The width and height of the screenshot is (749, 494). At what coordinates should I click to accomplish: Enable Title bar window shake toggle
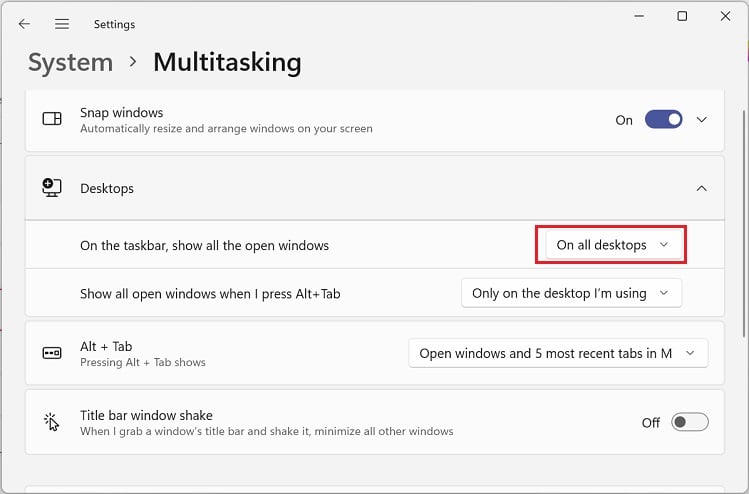689,422
